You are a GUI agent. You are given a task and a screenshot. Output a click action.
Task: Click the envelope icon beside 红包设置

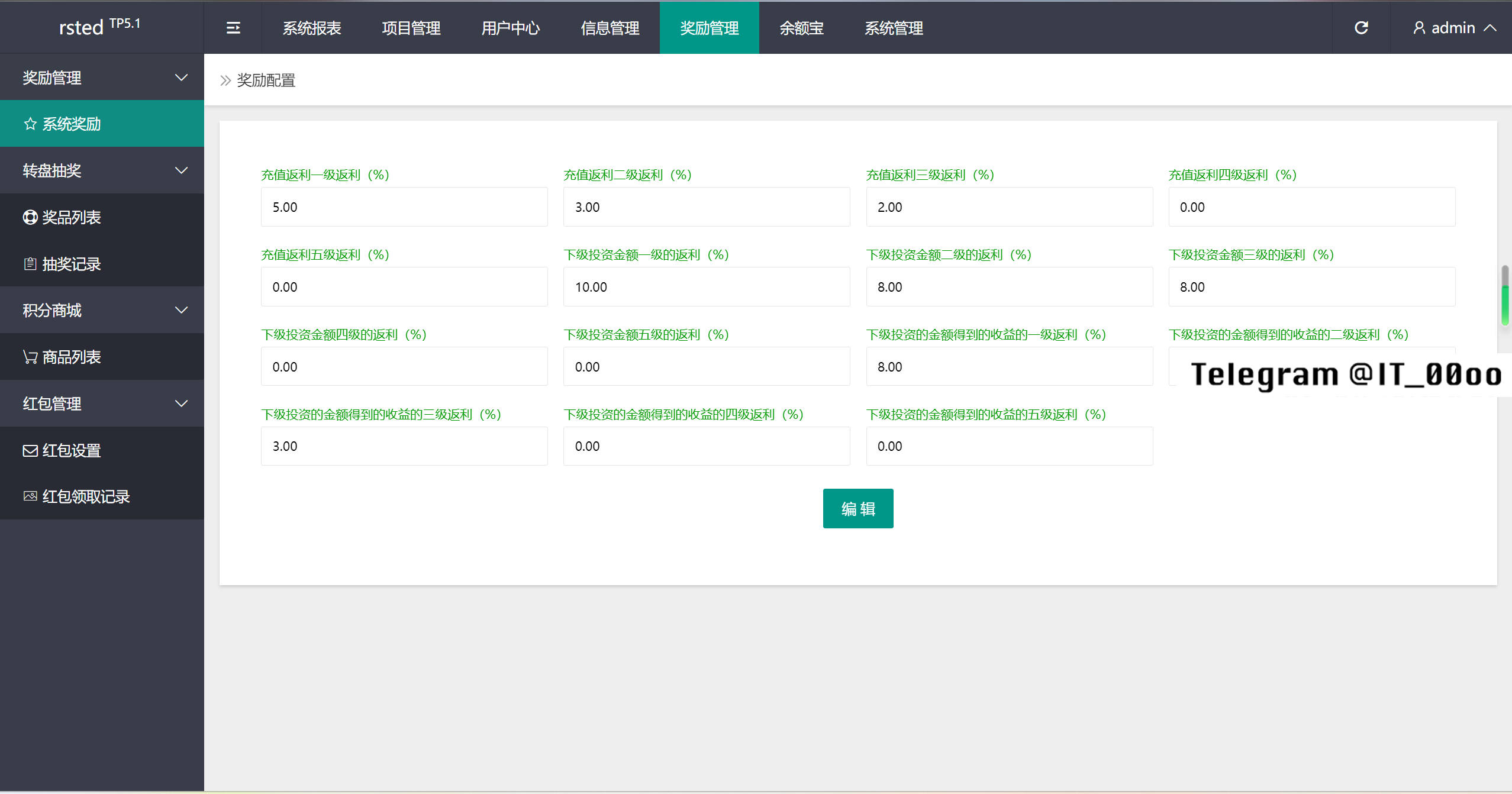[x=30, y=451]
